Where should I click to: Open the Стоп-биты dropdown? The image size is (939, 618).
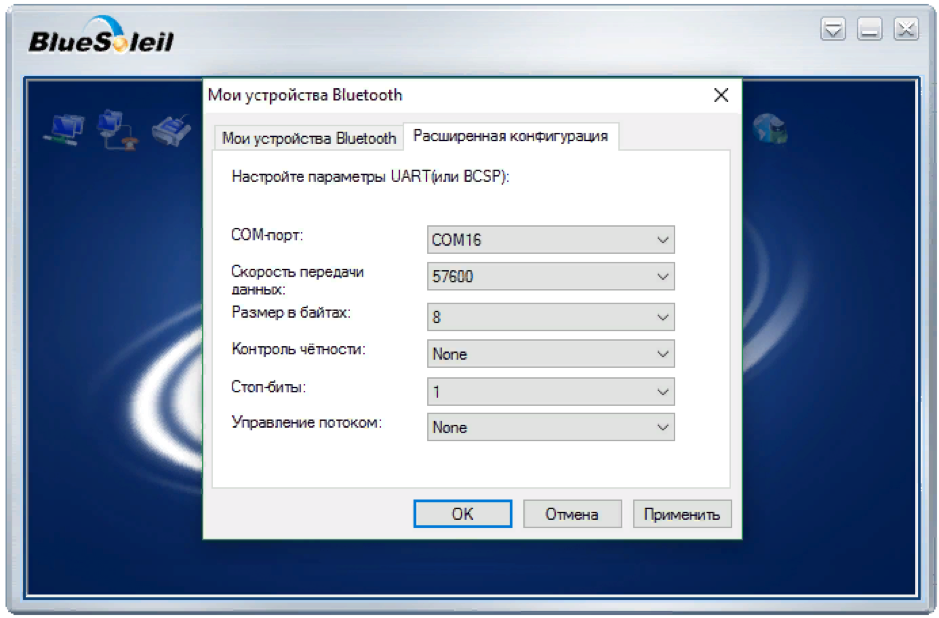pos(551,392)
